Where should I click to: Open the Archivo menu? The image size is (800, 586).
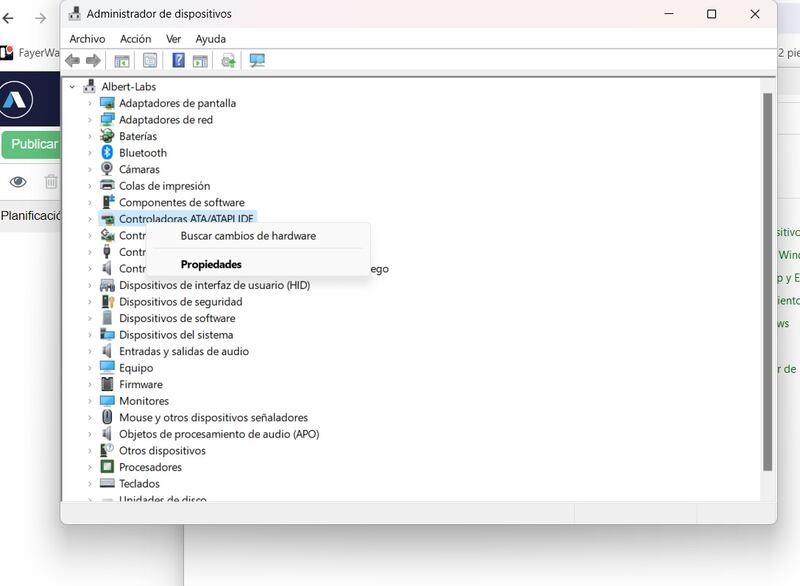[87, 39]
